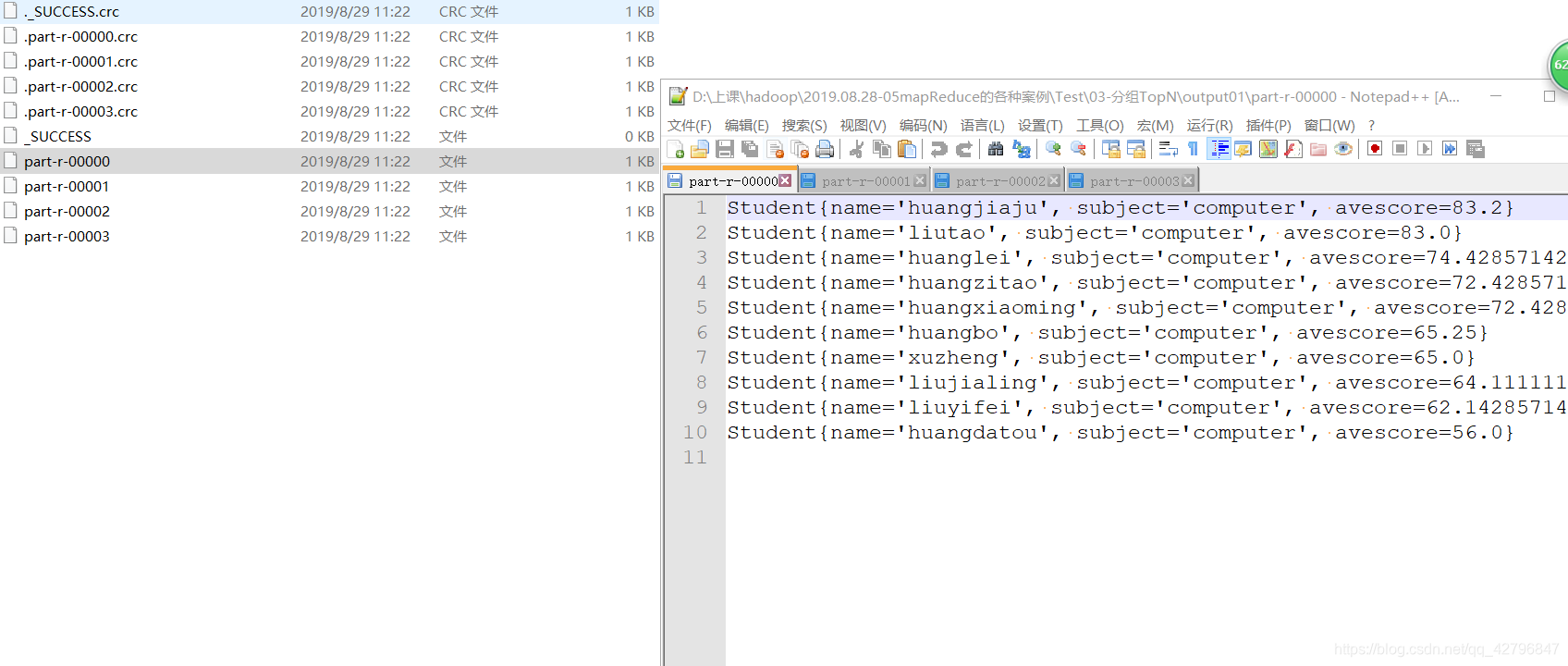Click Run Macro Multiple Times icon
The image size is (1568, 666).
(x=1450, y=149)
